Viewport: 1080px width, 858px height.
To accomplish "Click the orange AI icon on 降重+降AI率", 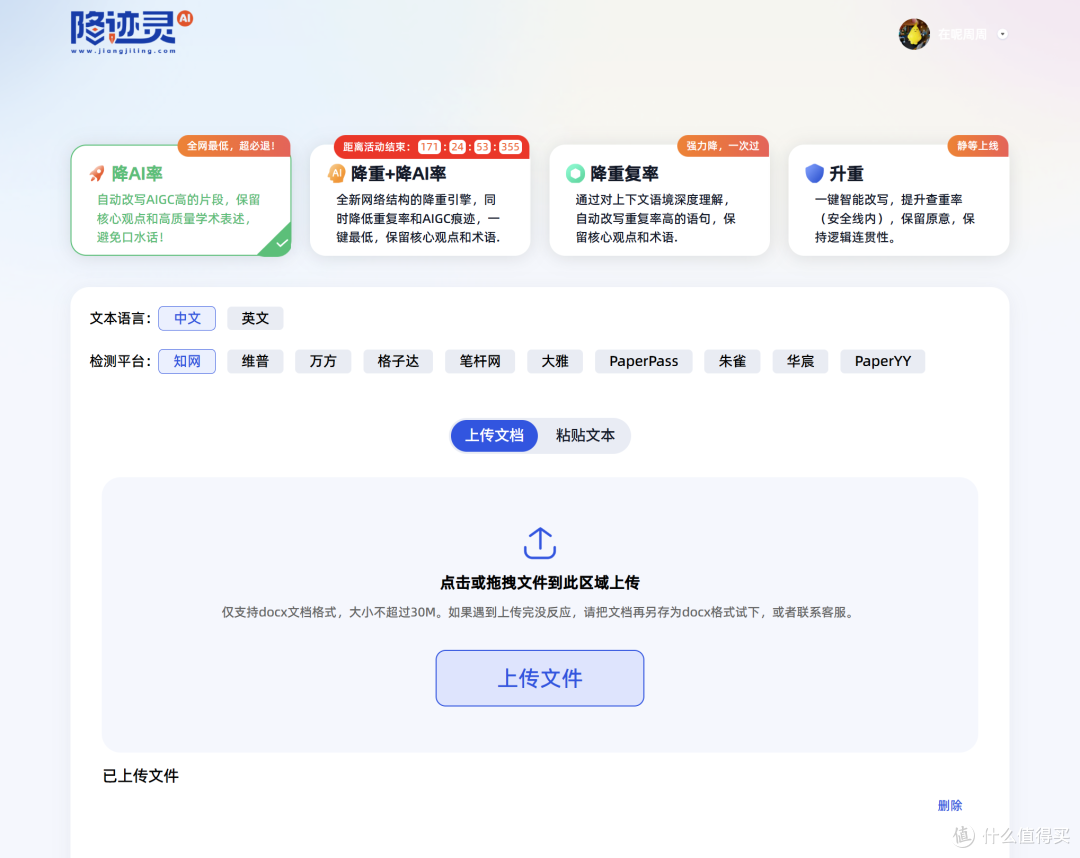I will pyautogui.click(x=337, y=174).
